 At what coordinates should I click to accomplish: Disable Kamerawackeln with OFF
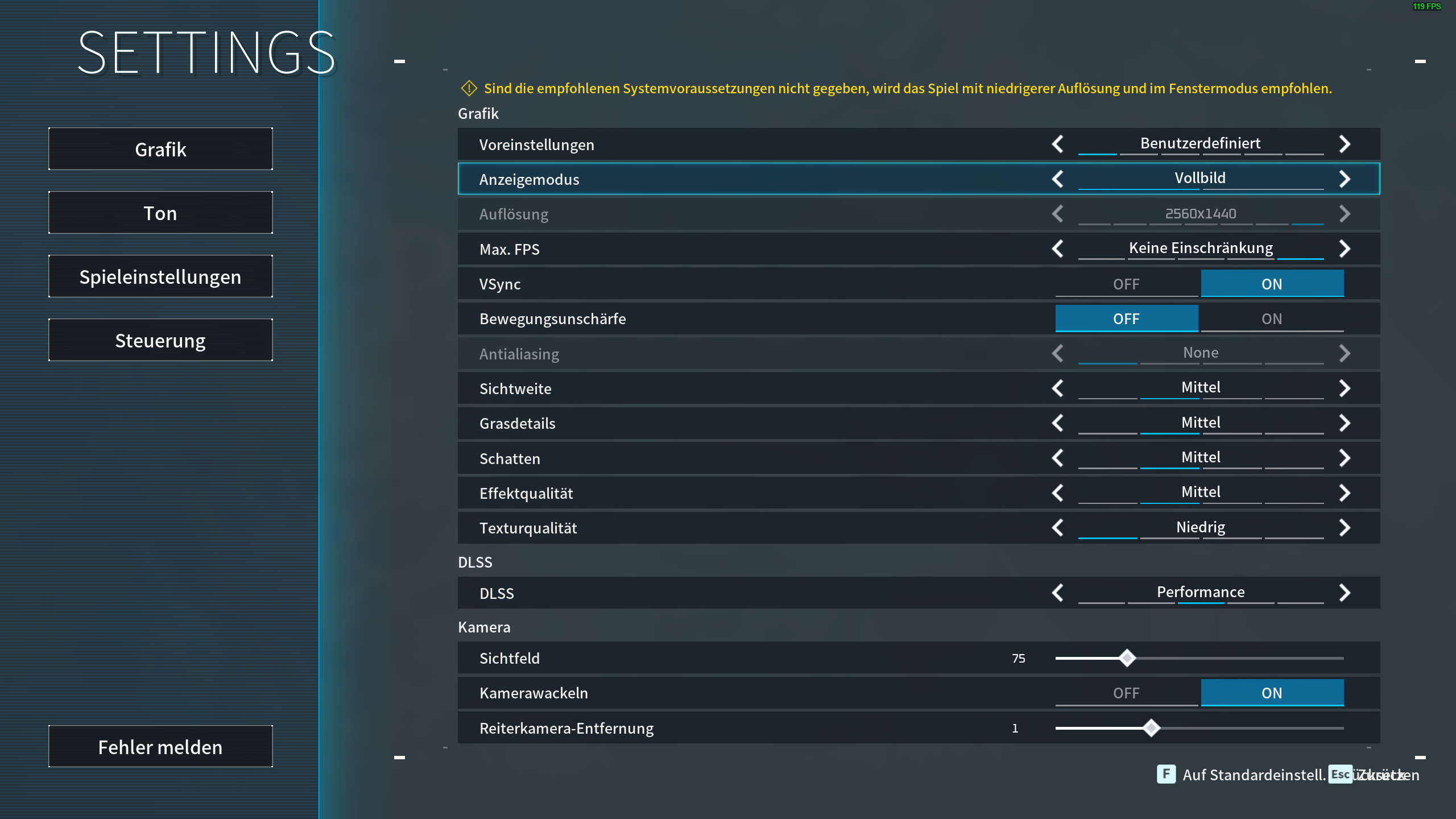click(x=1126, y=693)
